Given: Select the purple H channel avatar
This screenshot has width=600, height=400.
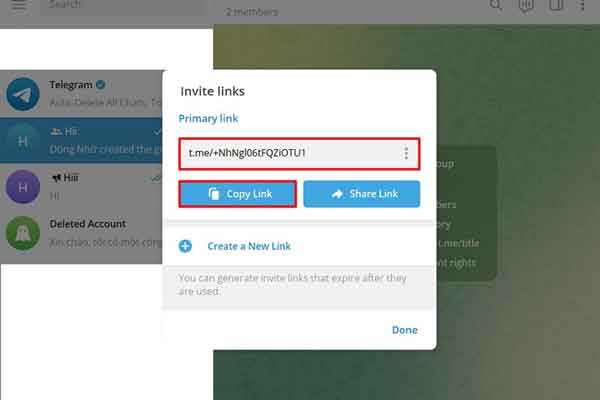Looking at the screenshot, I should click(23, 187).
